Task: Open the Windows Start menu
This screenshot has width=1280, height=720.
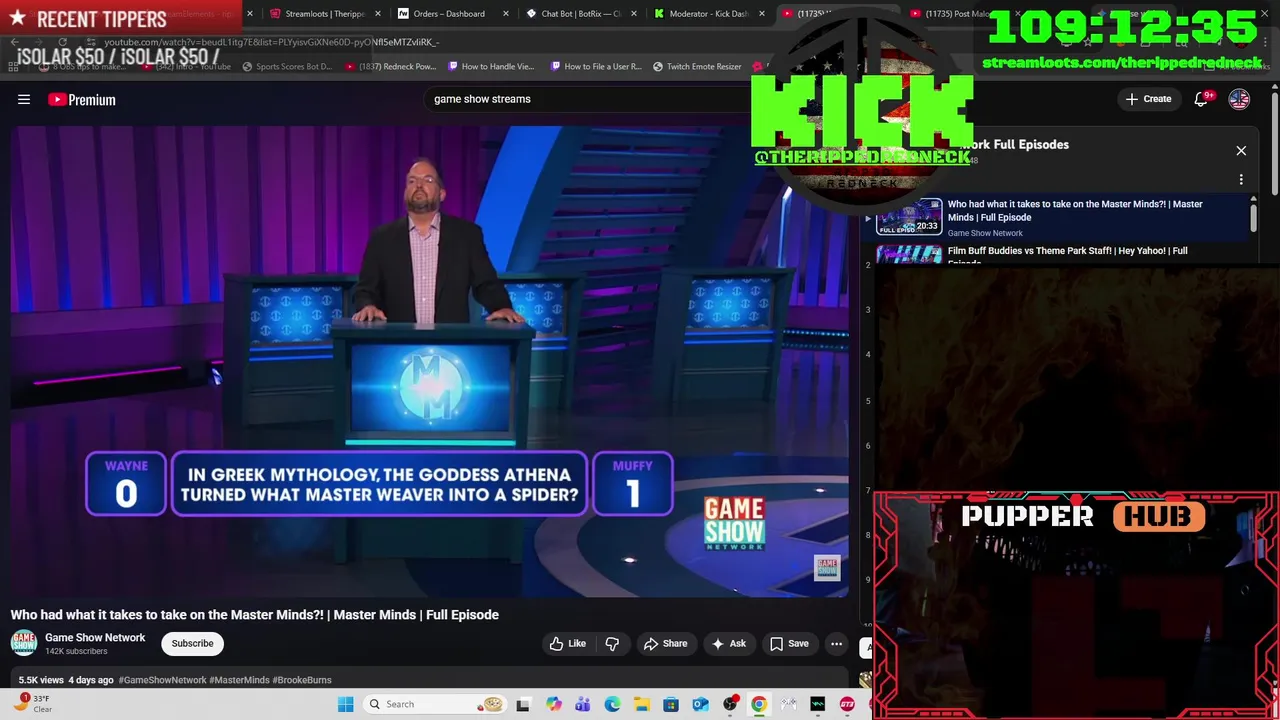Action: (x=345, y=704)
